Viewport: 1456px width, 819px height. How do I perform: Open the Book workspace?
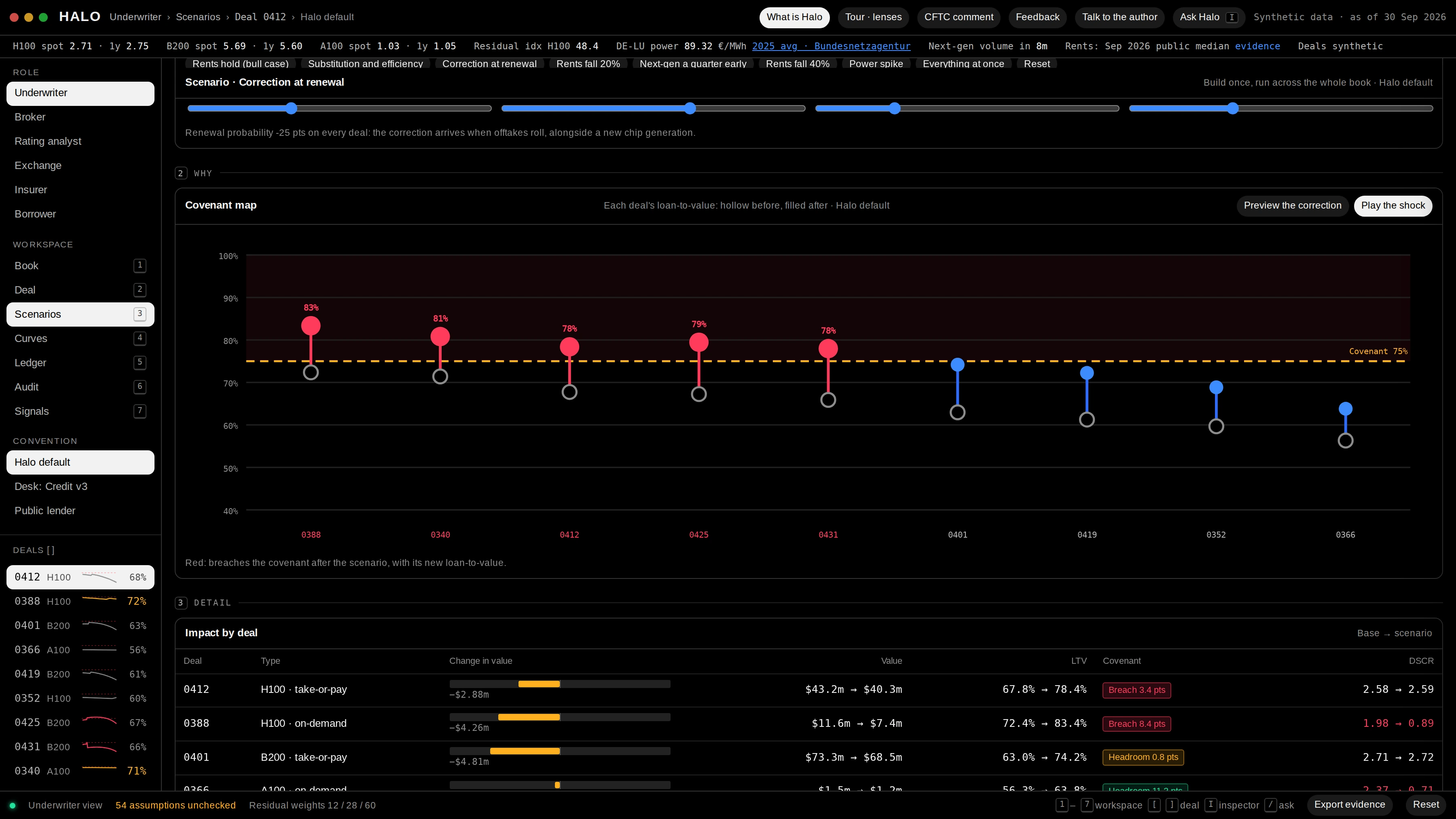point(80,266)
